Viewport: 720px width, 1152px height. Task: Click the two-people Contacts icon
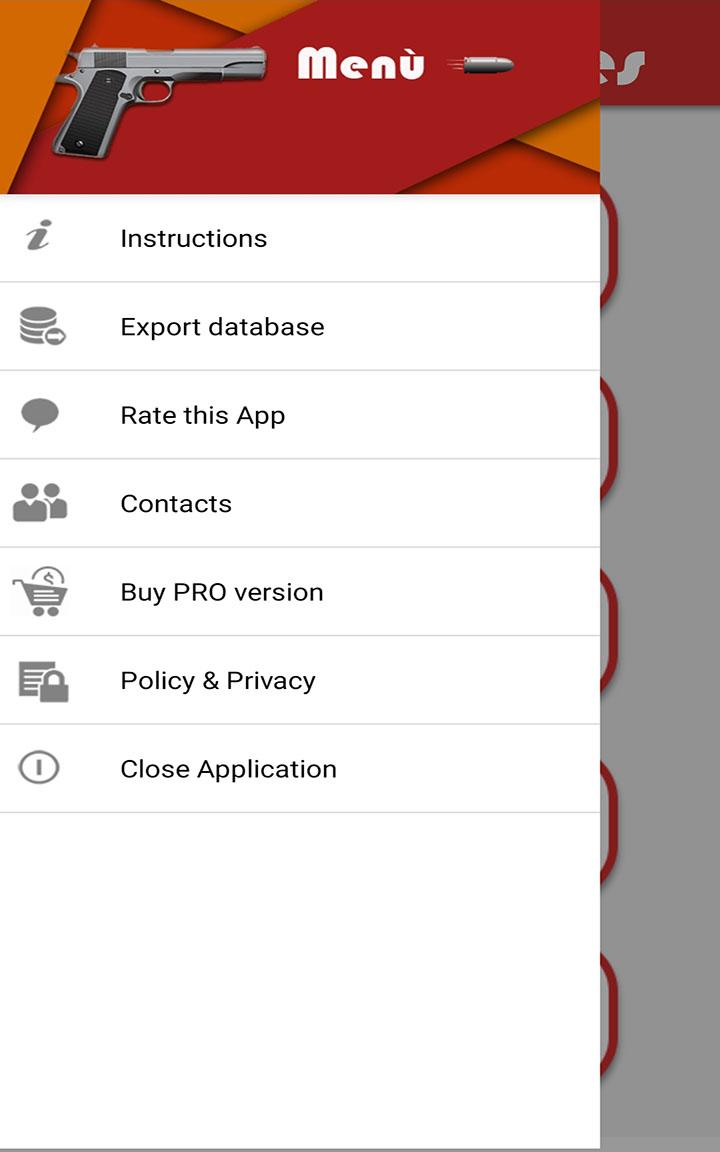click(40, 502)
